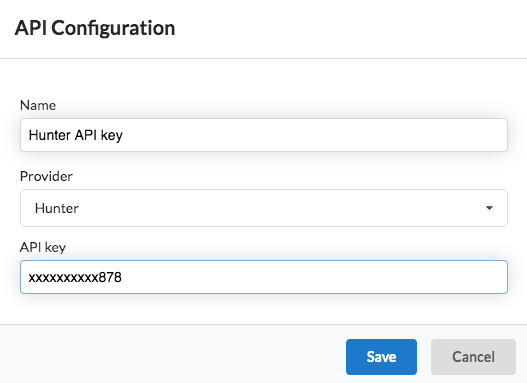The width and height of the screenshot is (527, 383).
Task: Click the API Configuration dialog heading
Action: click(95, 28)
